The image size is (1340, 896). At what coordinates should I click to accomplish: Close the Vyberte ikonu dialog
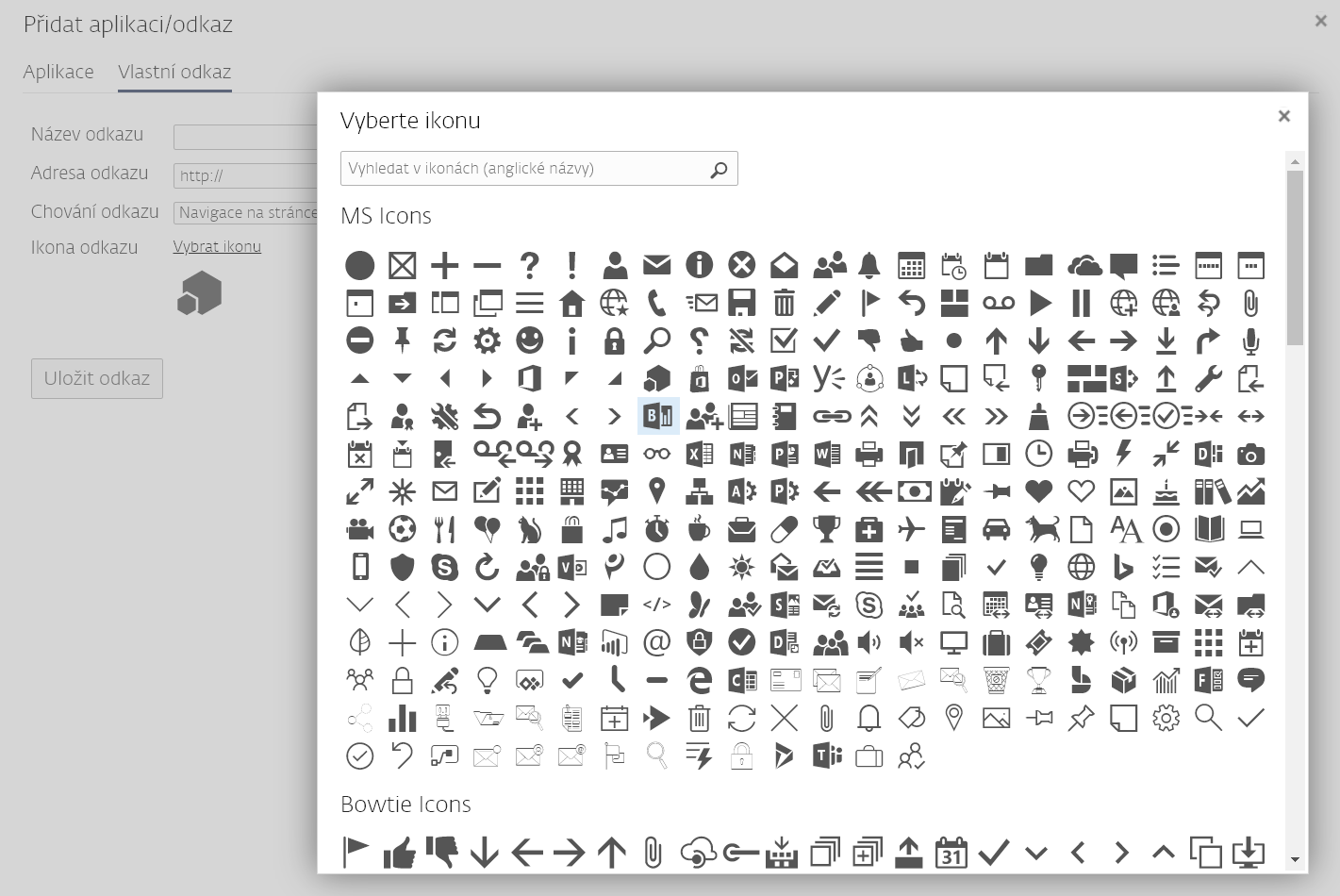(1283, 116)
